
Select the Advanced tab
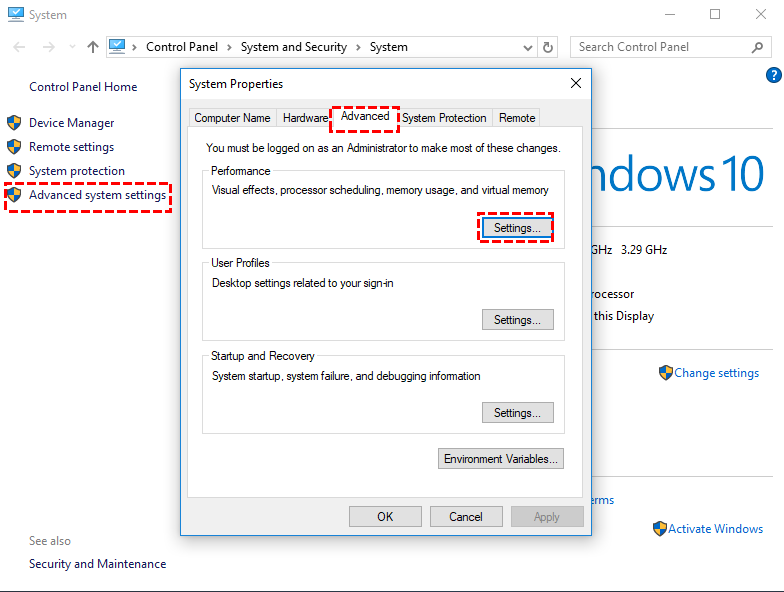pos(365,116)
